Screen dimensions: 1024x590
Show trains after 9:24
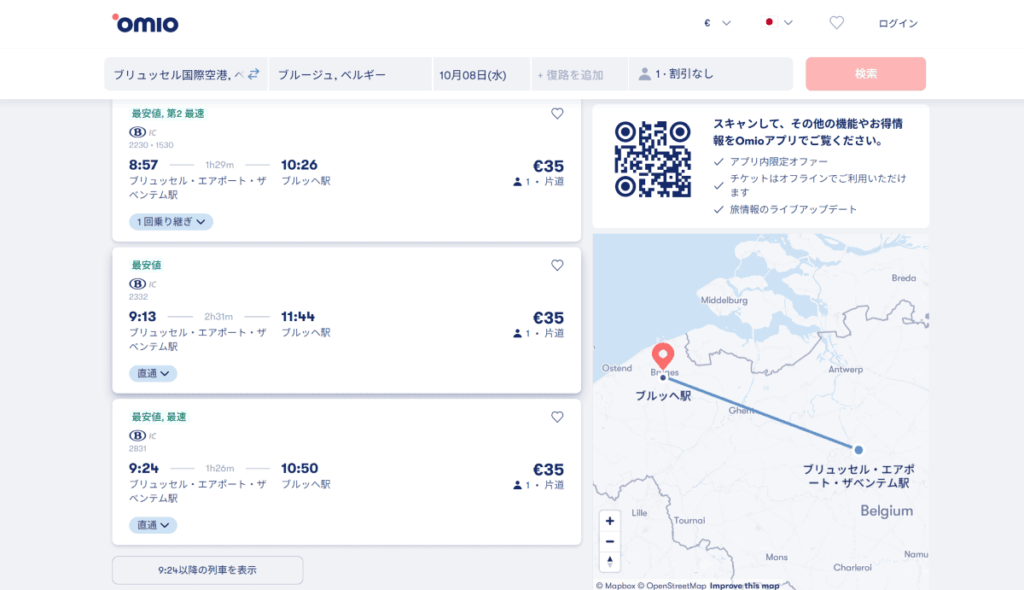pyautogui.click(x=207, y=570)
